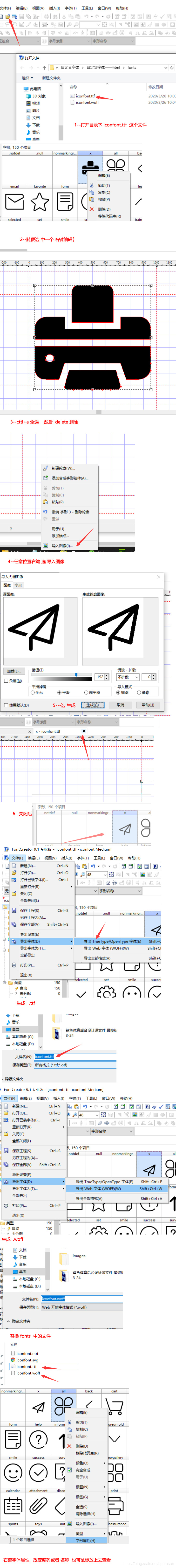The image size is (176, 1568).
Task: Click 帮助(H) button in import dialog
Action: [x=148, y=705]
